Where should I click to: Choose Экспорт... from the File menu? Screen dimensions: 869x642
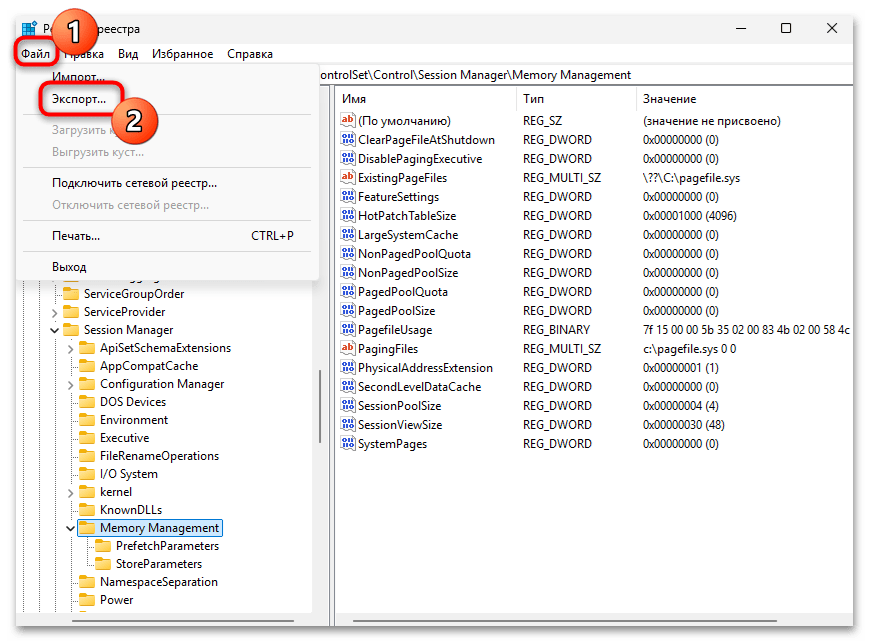tap(79, 99)
